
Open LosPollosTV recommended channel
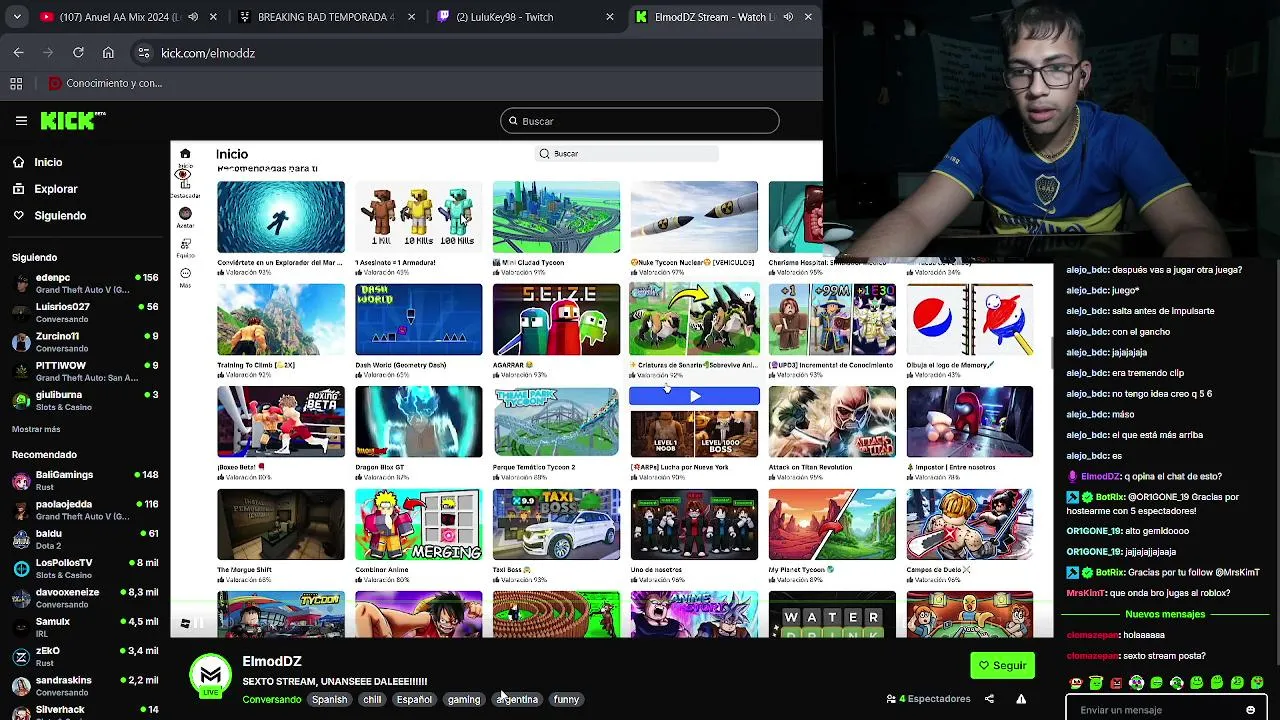85,568
